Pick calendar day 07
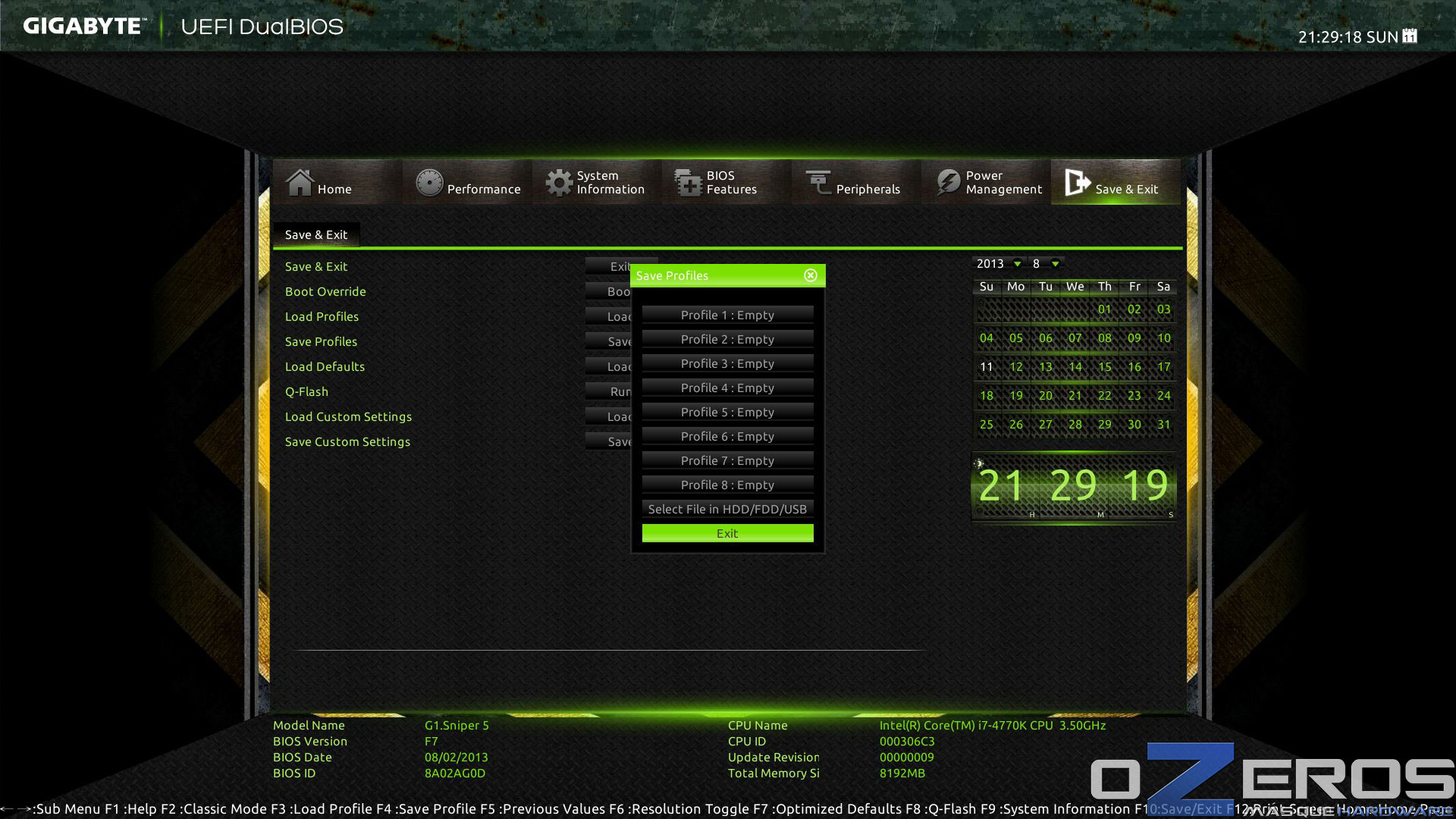This screenshot has width=1456, height=819. 1075,338
